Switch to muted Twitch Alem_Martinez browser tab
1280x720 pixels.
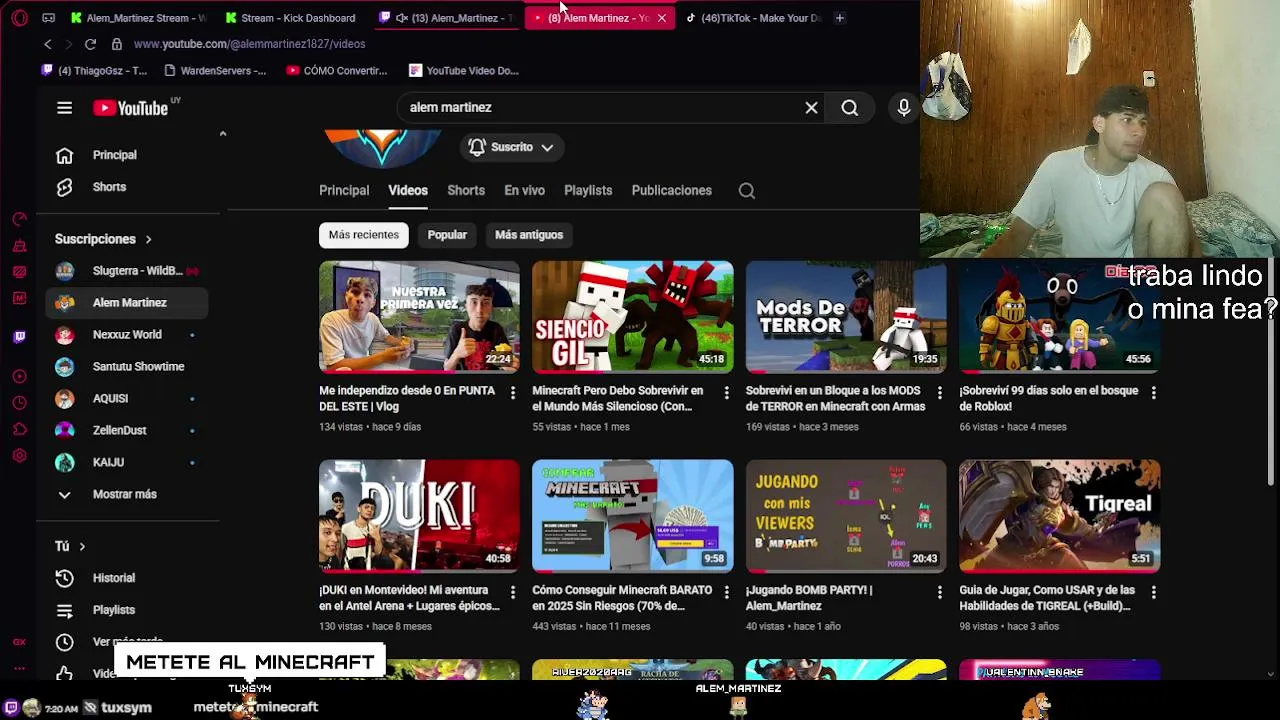pos(447,18)
